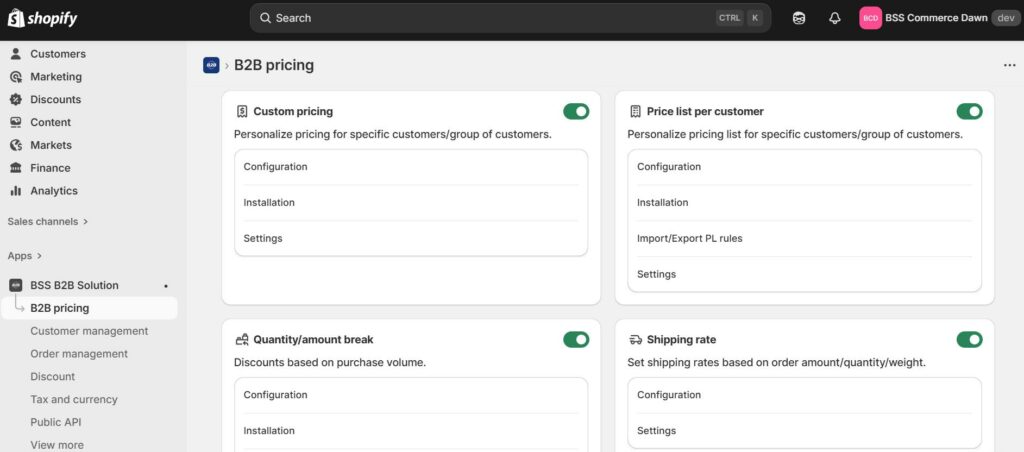Click the Search input field
Image resolution: width=1024 pixels, height=452 pixels.
click(510, 18)
